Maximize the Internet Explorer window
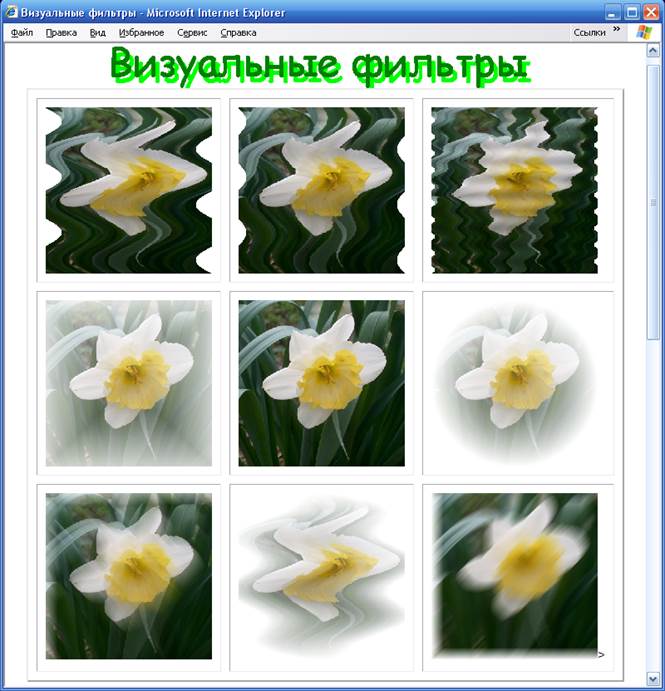 [632, 12]
